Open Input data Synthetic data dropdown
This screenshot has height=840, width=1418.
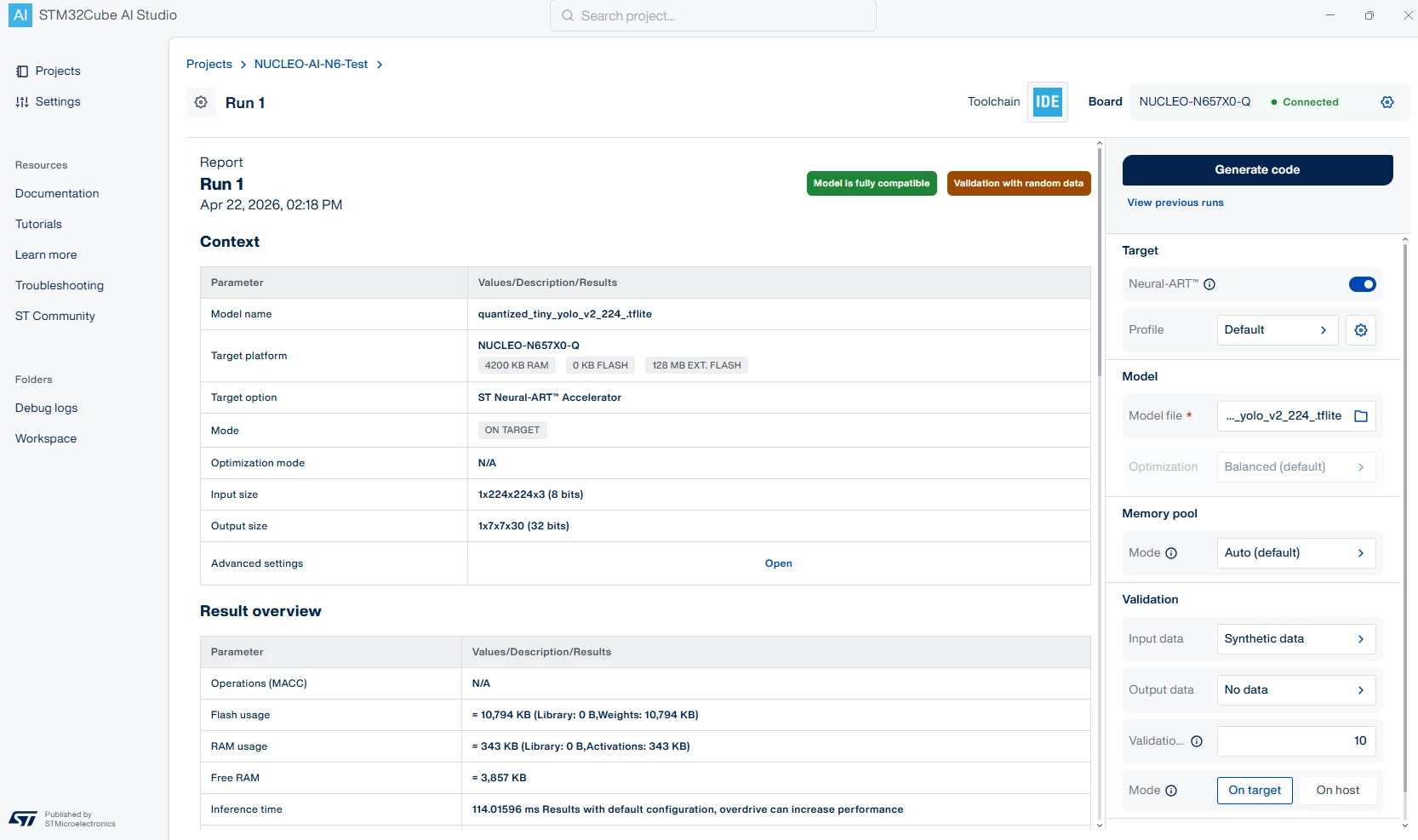click(x=1296, y=639)
